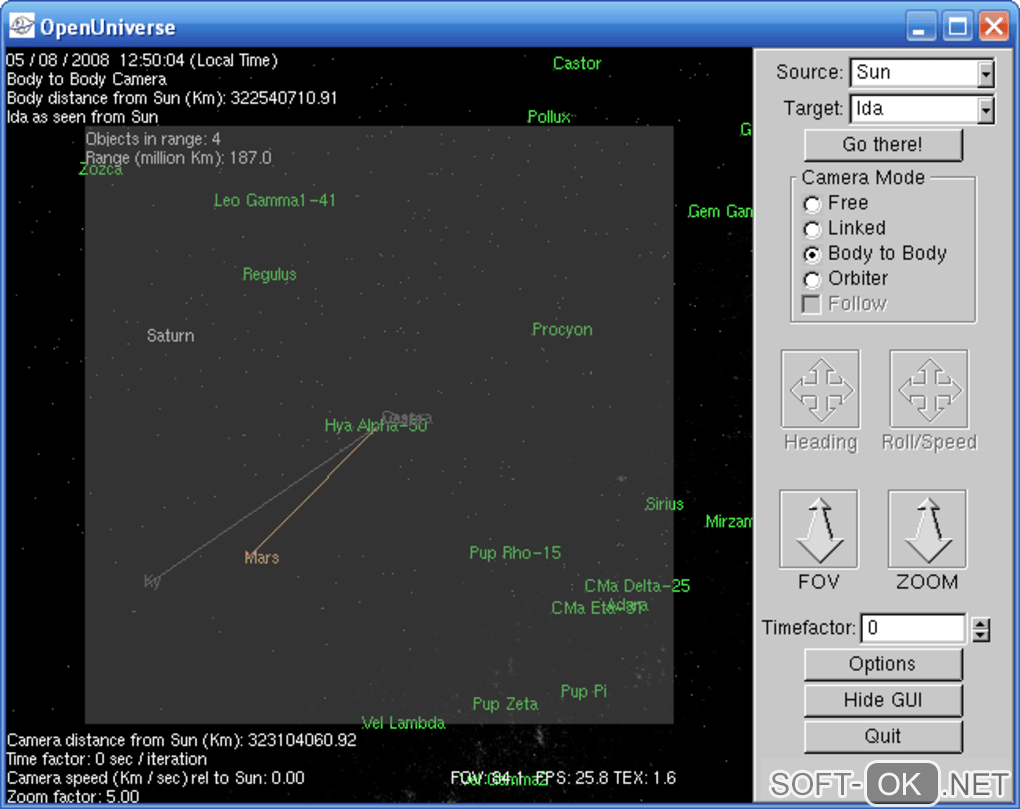Click the Roll/Speed arrows pad
Viewport: 1020px width, 809px height.
tap(928, 389)
